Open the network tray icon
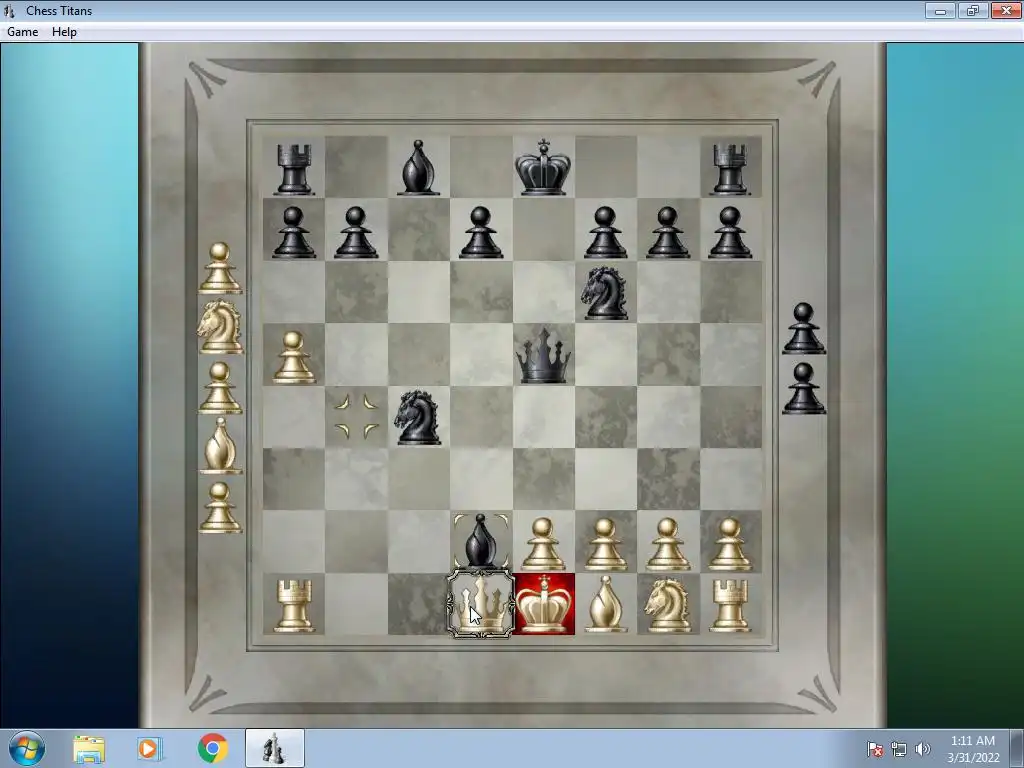1024x768 pixels. coord(899,749)
